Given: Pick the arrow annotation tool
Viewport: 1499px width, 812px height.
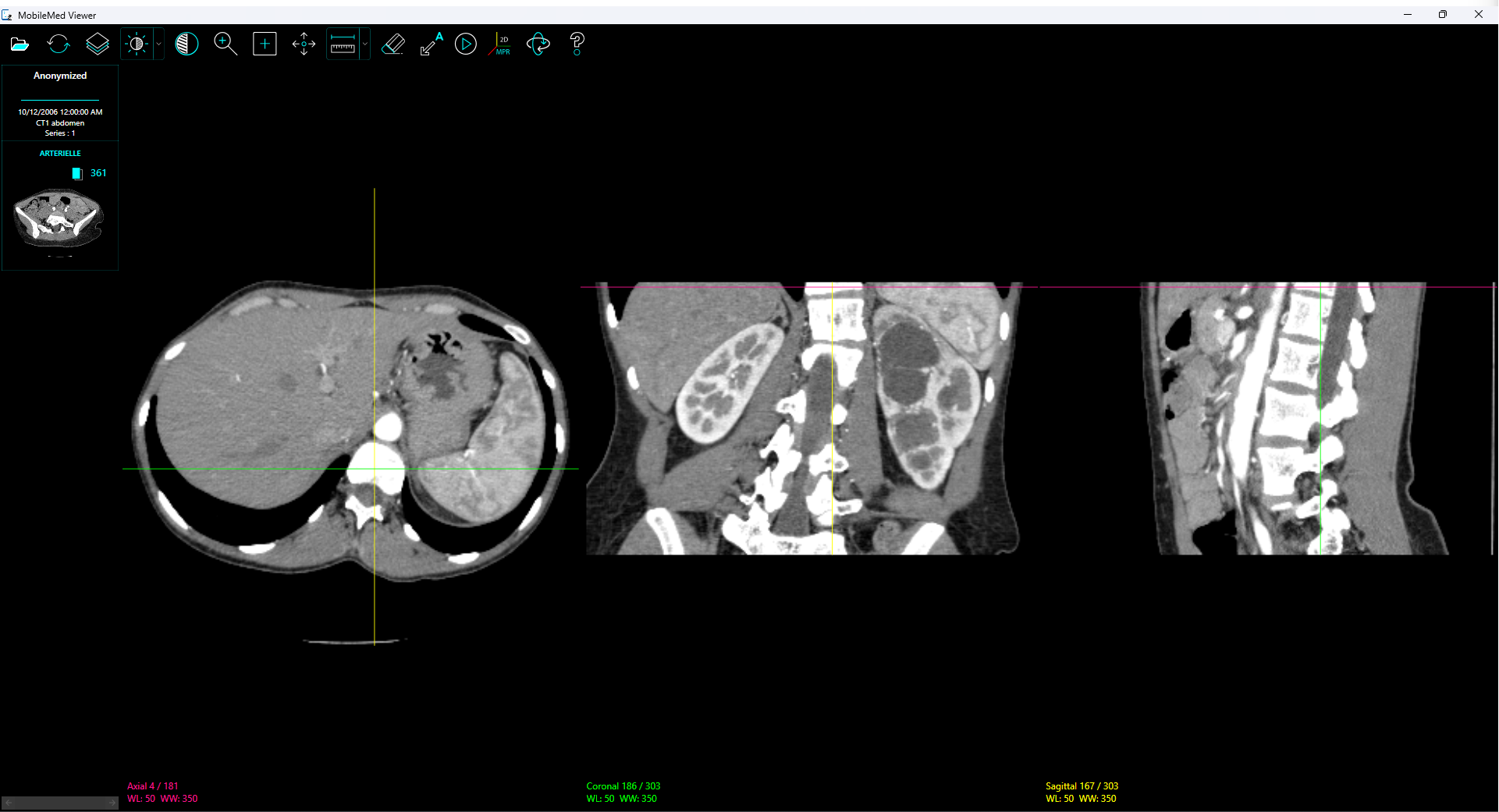Looking at the screenshot, I should tap(430, 44).
